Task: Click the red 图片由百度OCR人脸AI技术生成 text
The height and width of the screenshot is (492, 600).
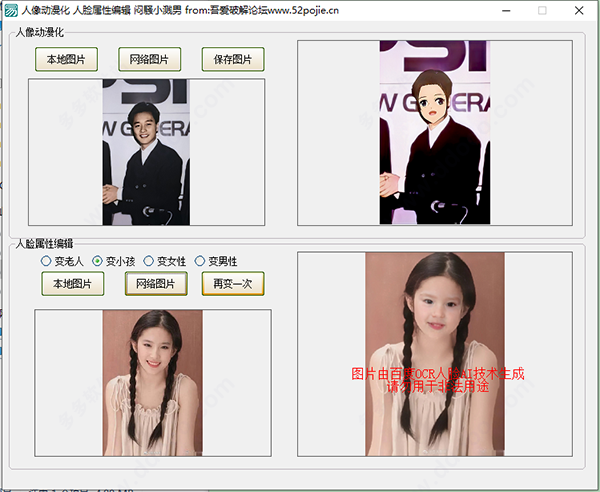Action: 438,374
